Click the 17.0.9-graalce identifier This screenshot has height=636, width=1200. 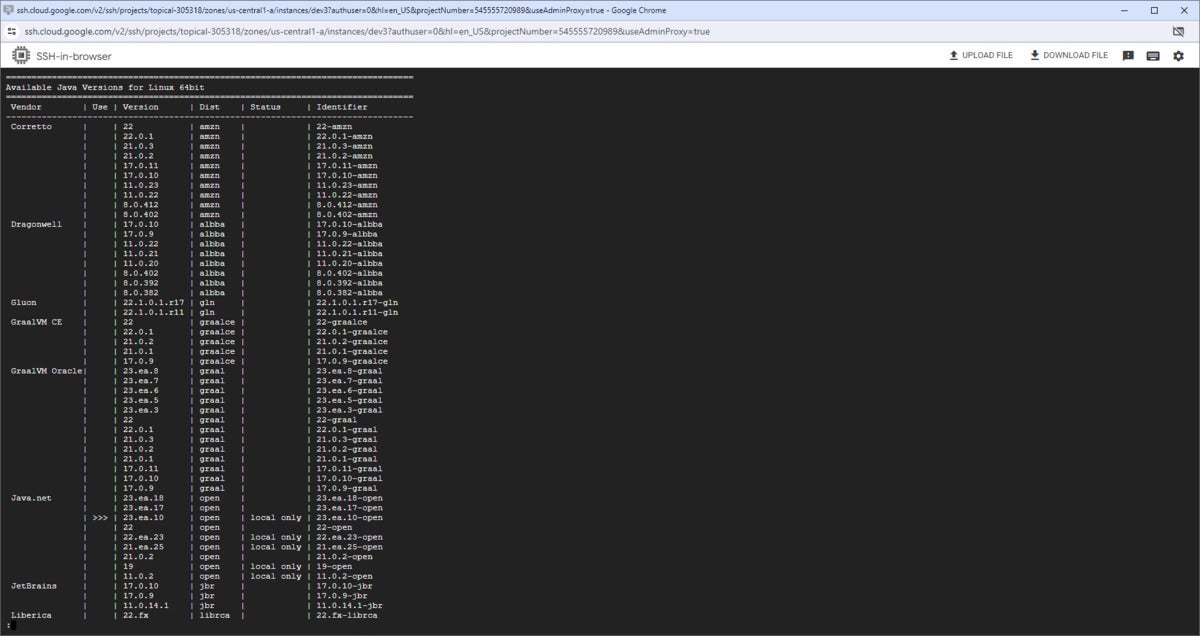353,361
